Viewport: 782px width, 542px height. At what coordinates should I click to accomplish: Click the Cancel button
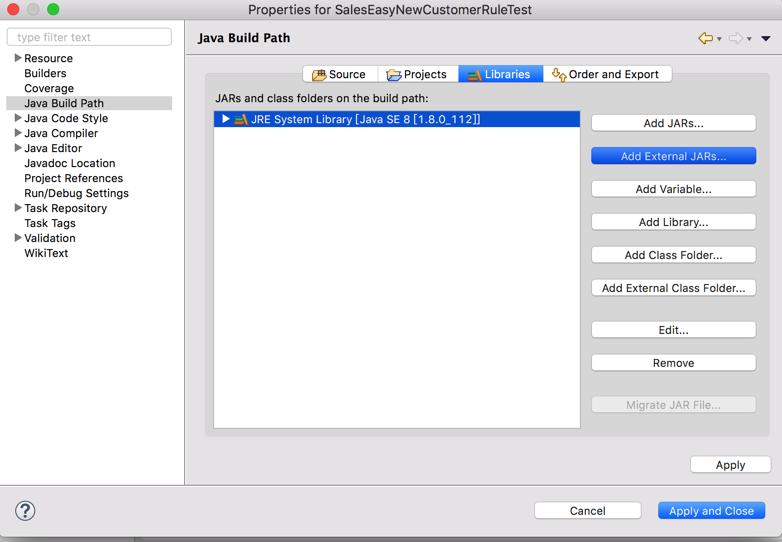tap(587, 511)
